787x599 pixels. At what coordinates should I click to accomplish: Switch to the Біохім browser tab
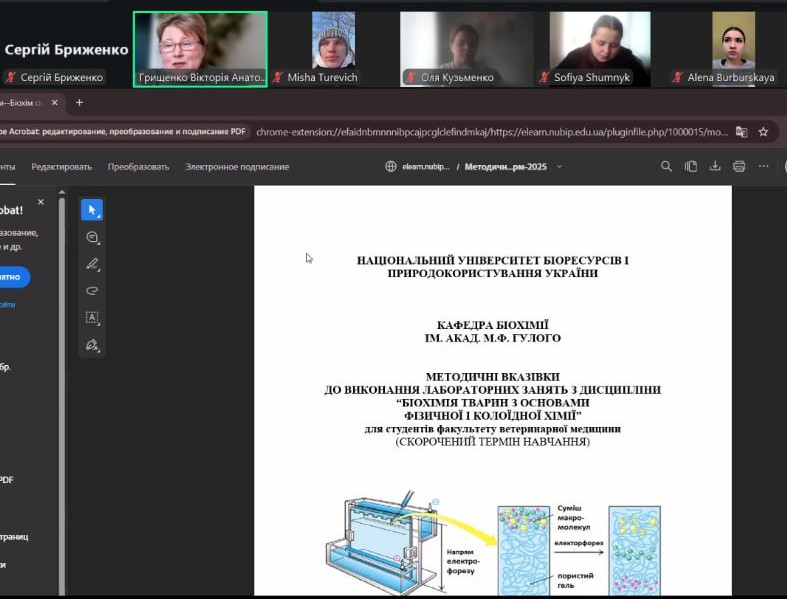point(21,102)
